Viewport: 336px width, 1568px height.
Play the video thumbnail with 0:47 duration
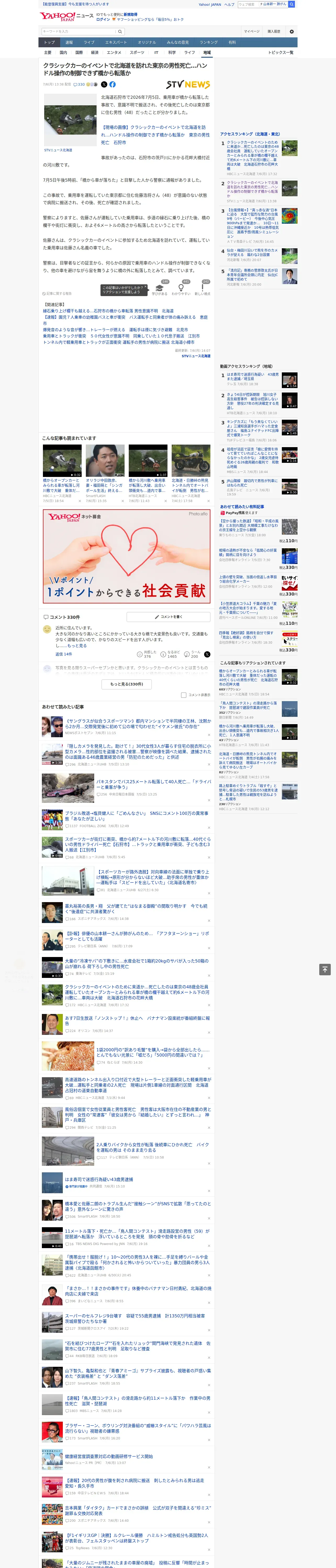290,401
